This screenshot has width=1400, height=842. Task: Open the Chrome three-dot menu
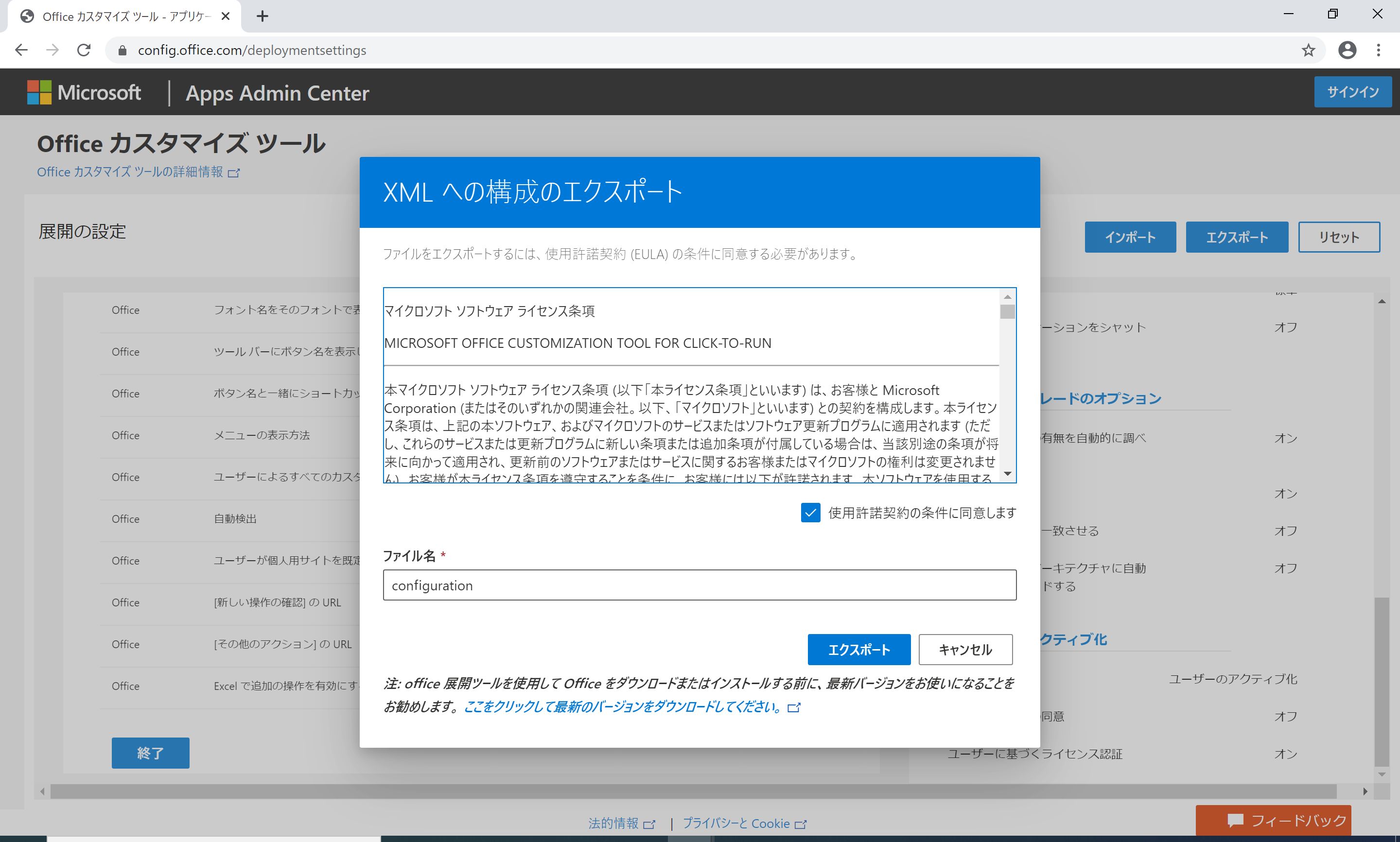click(x=1379, y=50)
